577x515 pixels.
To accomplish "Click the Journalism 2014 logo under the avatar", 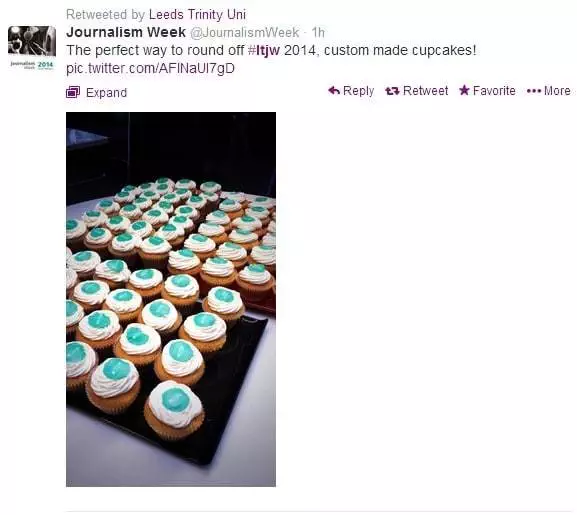I will click(32, 65).
